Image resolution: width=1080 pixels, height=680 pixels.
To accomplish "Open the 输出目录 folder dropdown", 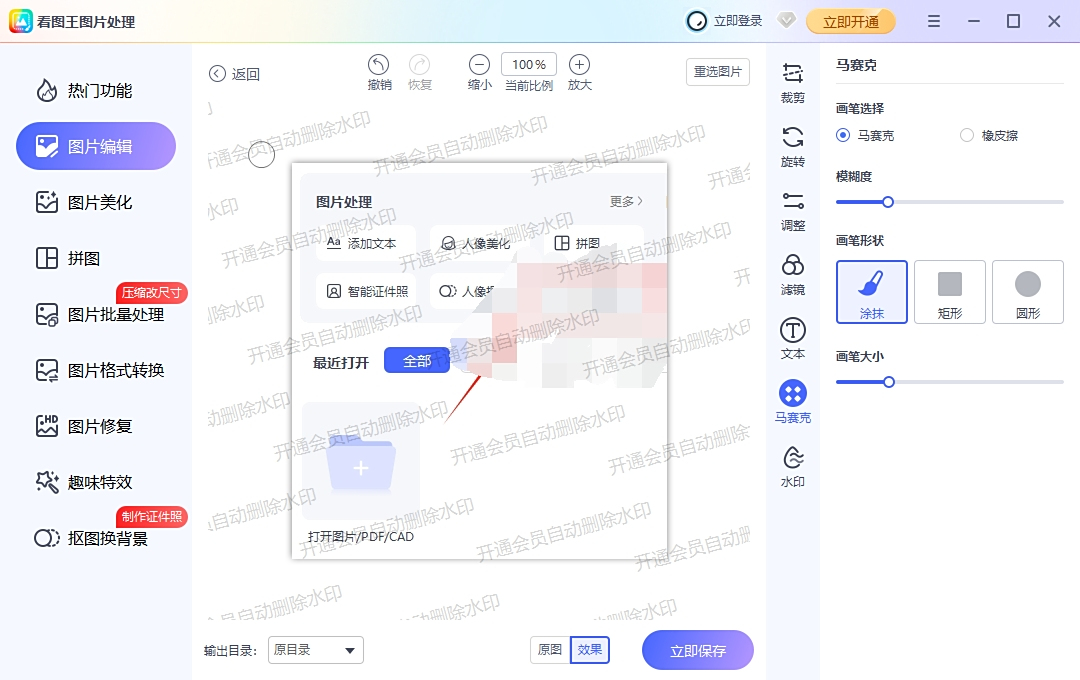I will pyautogui.click(x=315, y=650).
